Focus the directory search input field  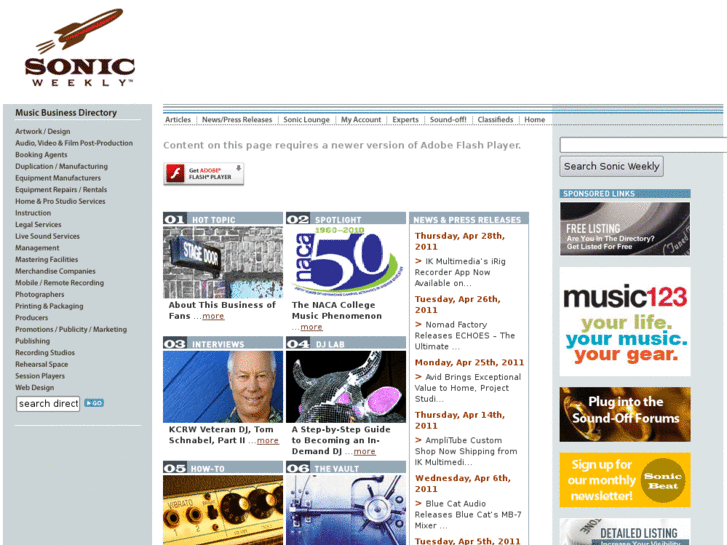(x=48, y=404)
